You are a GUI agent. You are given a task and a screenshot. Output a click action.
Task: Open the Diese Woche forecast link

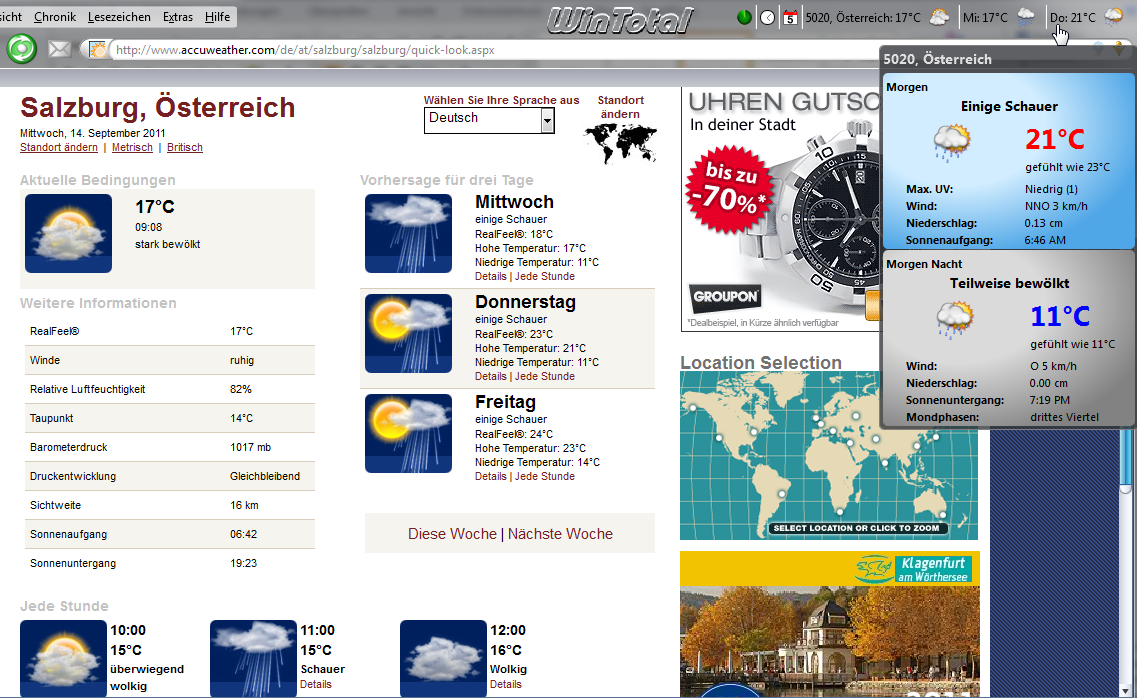click(x=452, y=533)
